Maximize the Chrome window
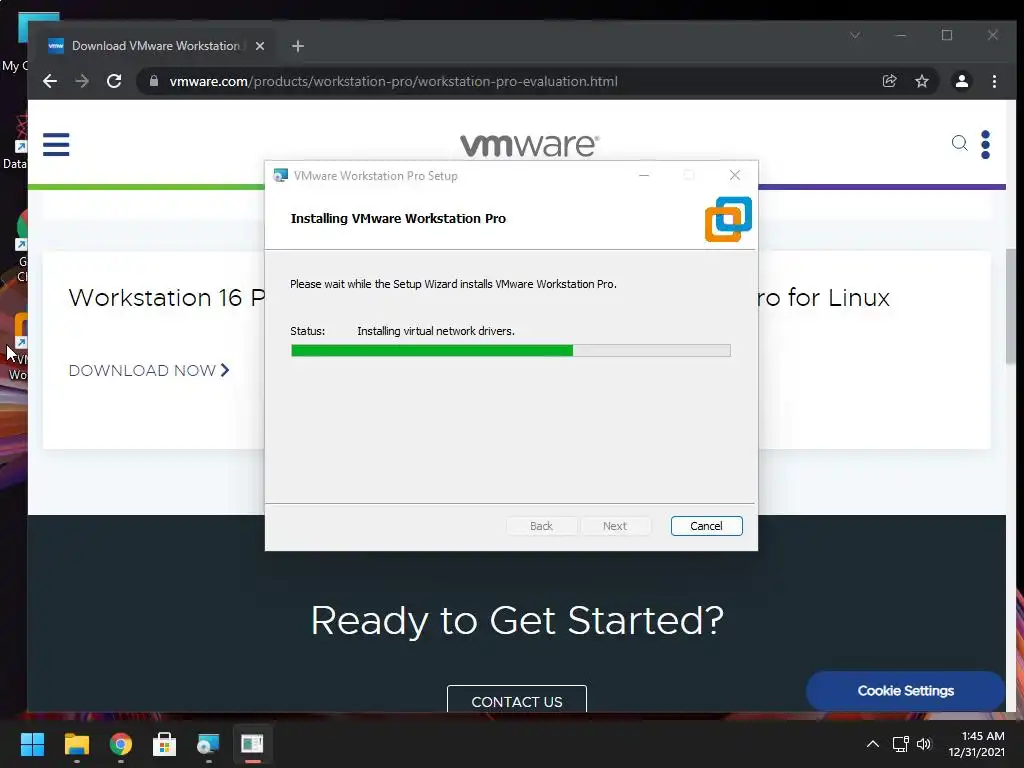The height and width of the screenshot is (768, 1024). (947, 35)
